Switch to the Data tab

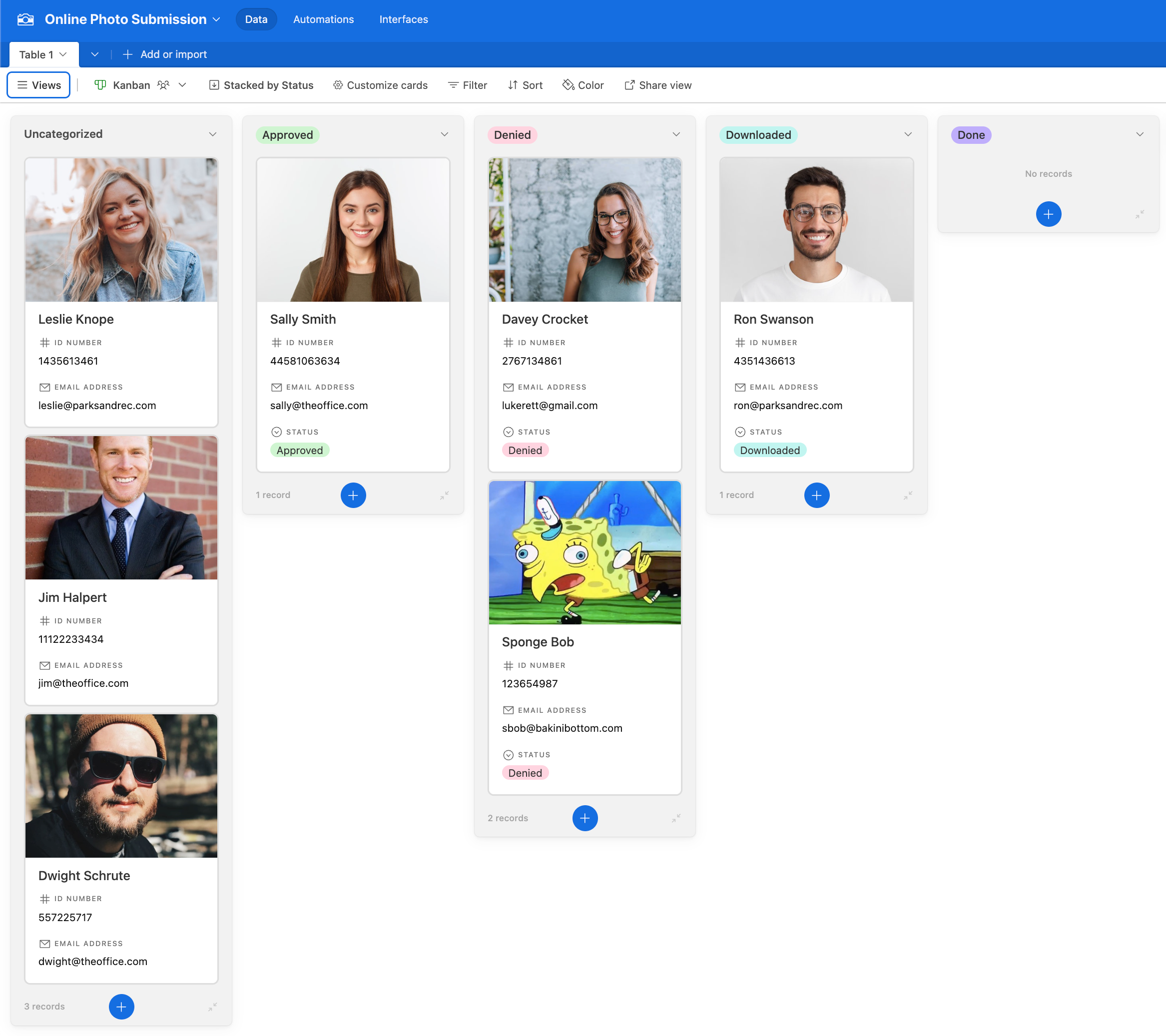[256, 19]
